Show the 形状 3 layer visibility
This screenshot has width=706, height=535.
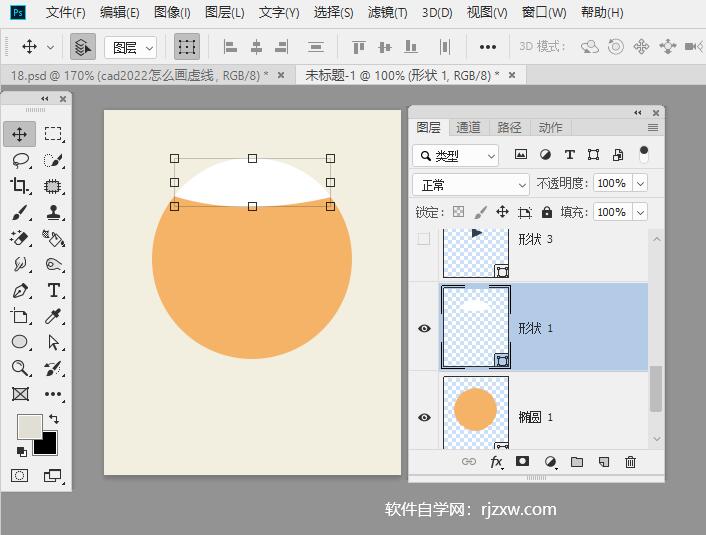point(424,239)
